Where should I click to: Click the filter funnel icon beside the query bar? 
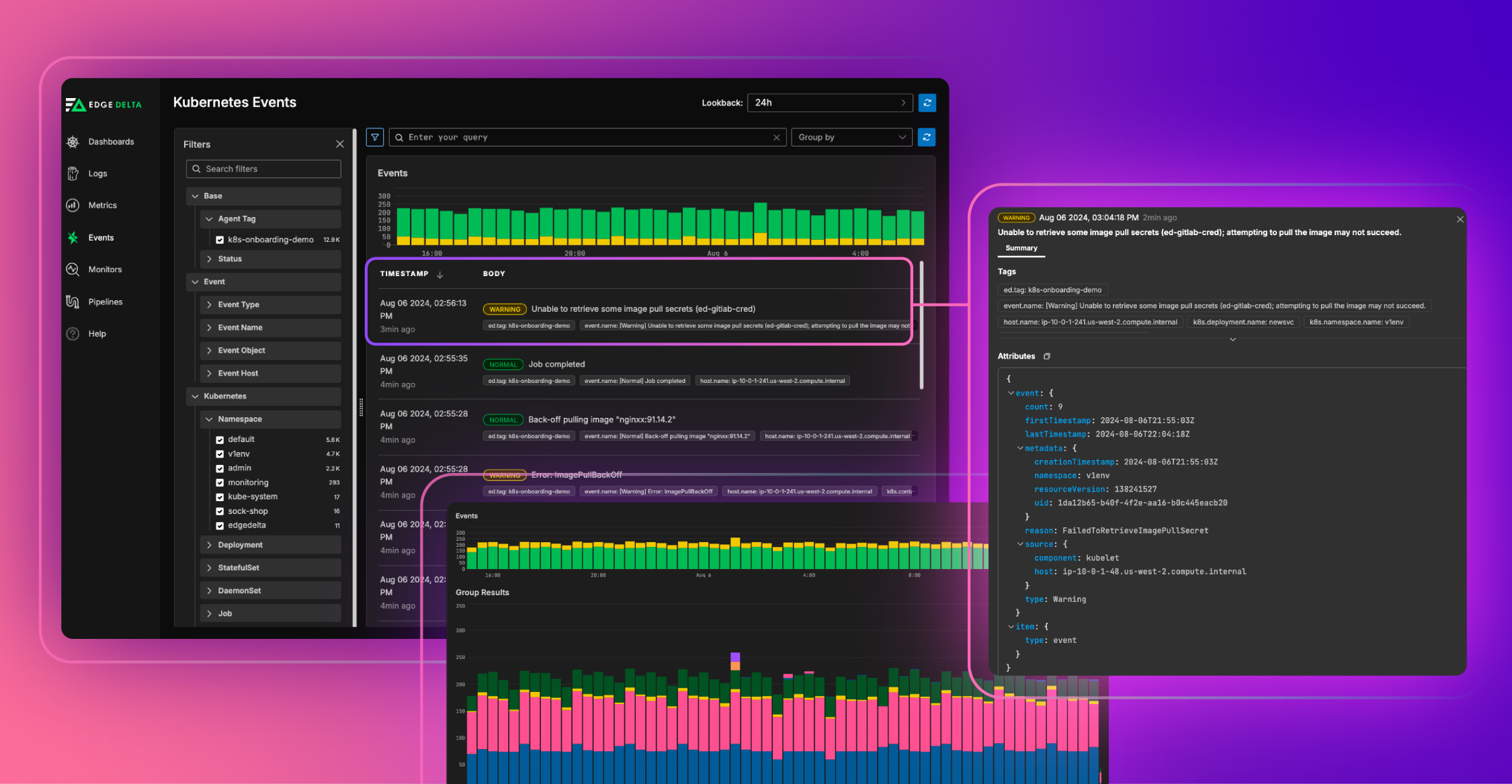pos(374,137)
